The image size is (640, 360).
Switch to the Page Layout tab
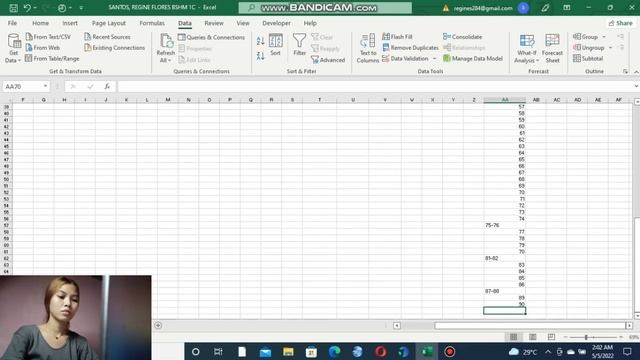[x=109, y=23]
